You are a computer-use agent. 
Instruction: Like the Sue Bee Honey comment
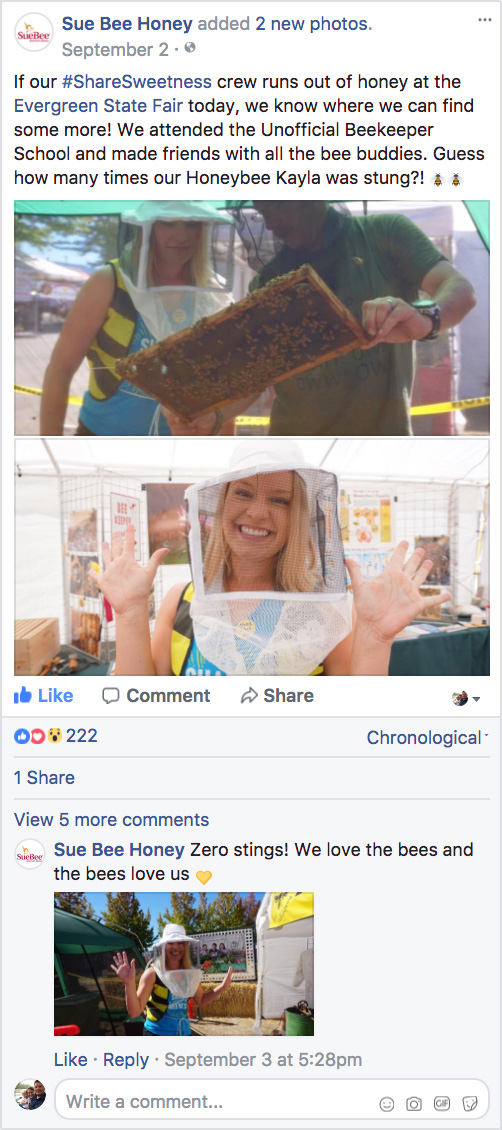pyautogui.click(x=71, y=1059)
